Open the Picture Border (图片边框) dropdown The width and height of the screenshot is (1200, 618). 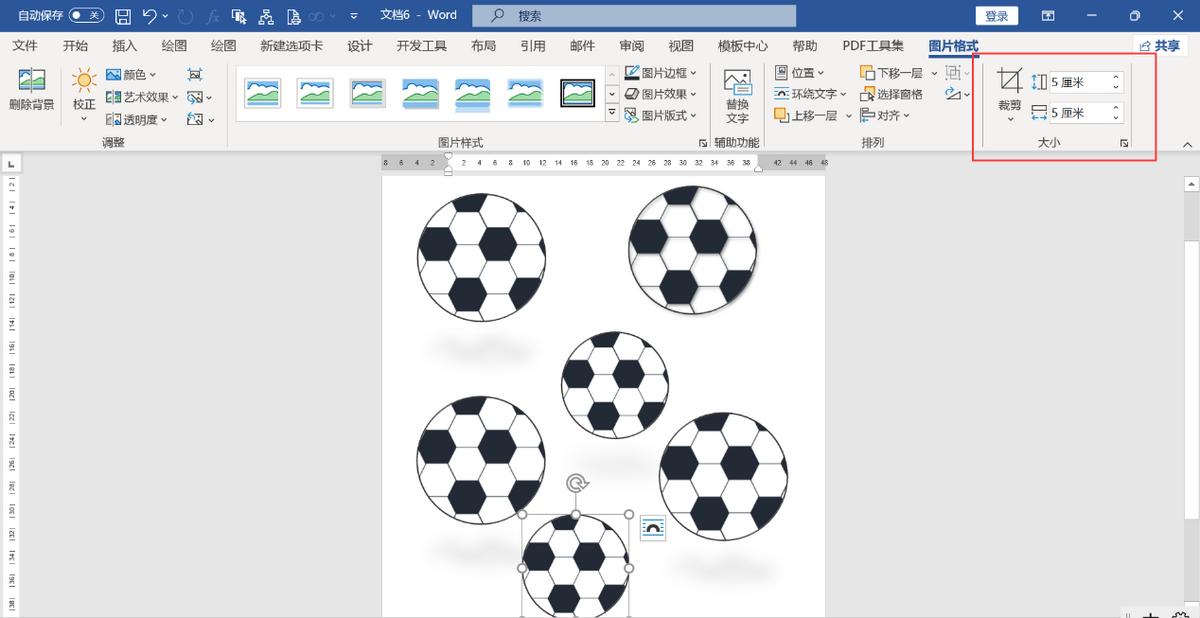(x=661, y=73)
